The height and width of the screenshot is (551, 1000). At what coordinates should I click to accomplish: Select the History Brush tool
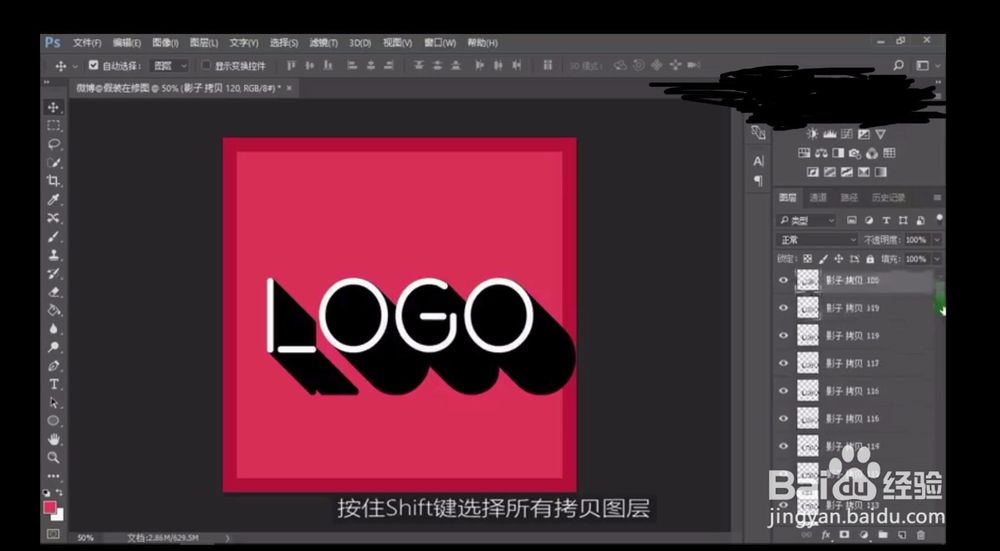tap(54, 274)
